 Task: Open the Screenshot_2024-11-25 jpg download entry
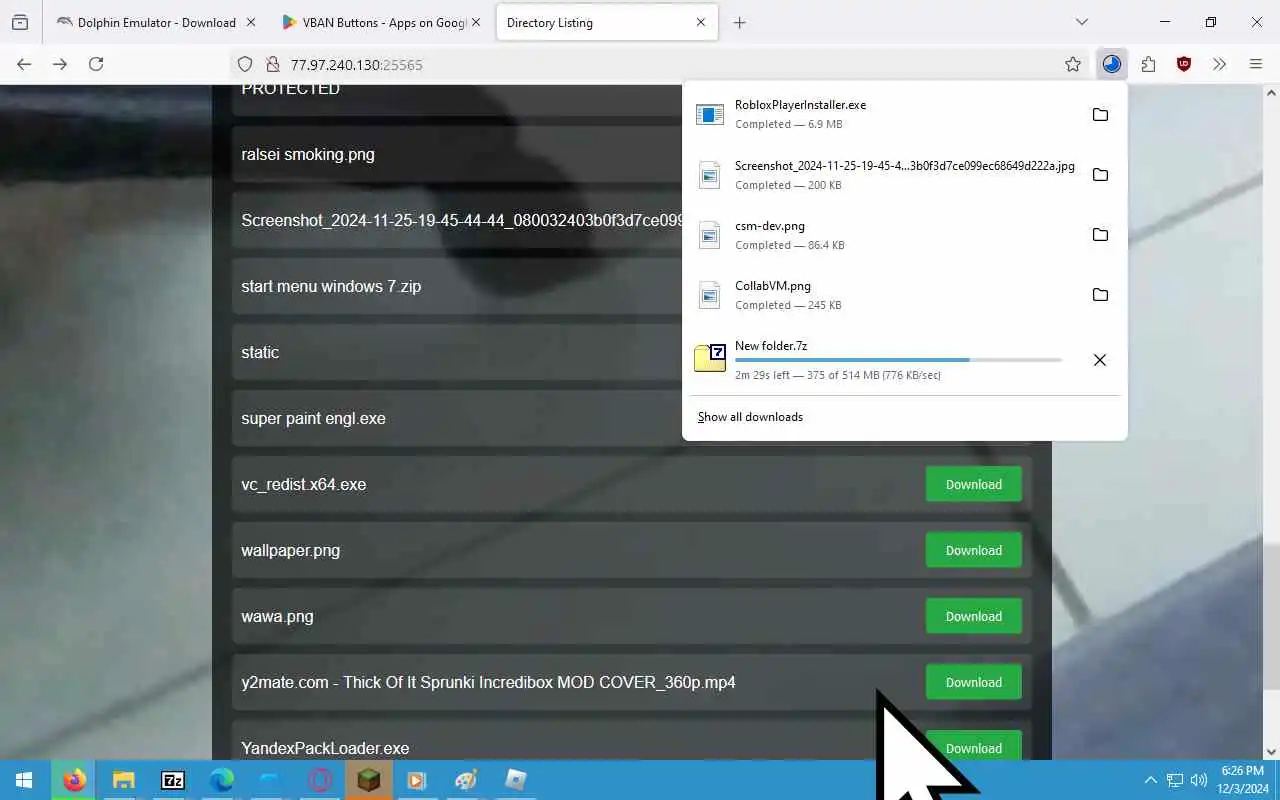(885, 174)
